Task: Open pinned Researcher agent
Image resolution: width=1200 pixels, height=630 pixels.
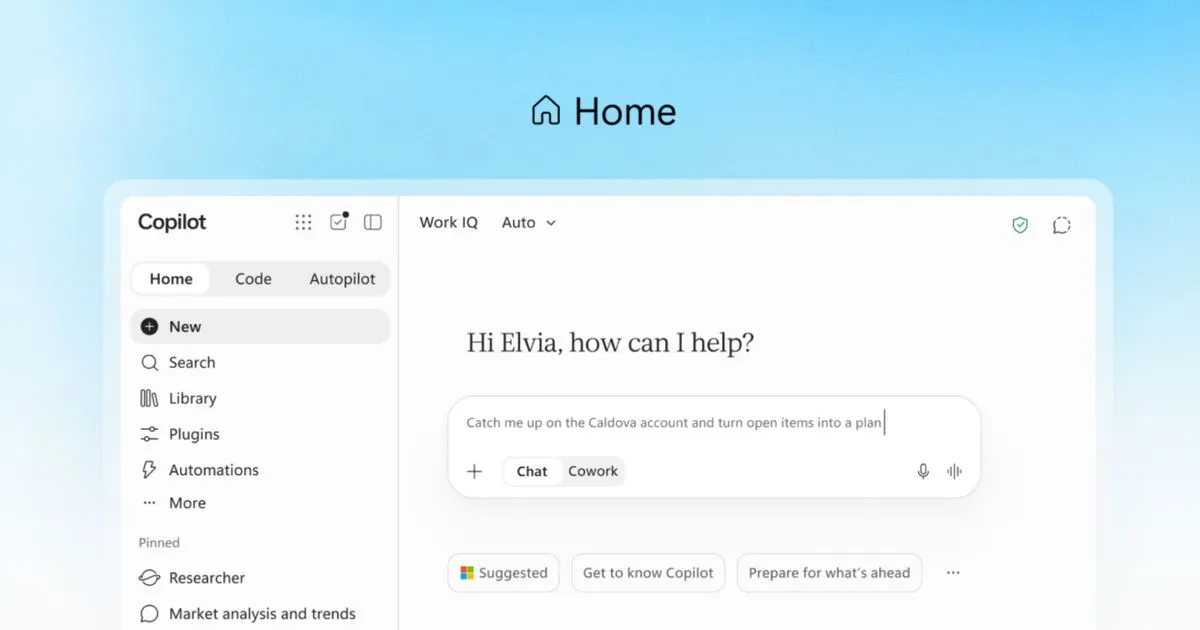Action: 260,578
